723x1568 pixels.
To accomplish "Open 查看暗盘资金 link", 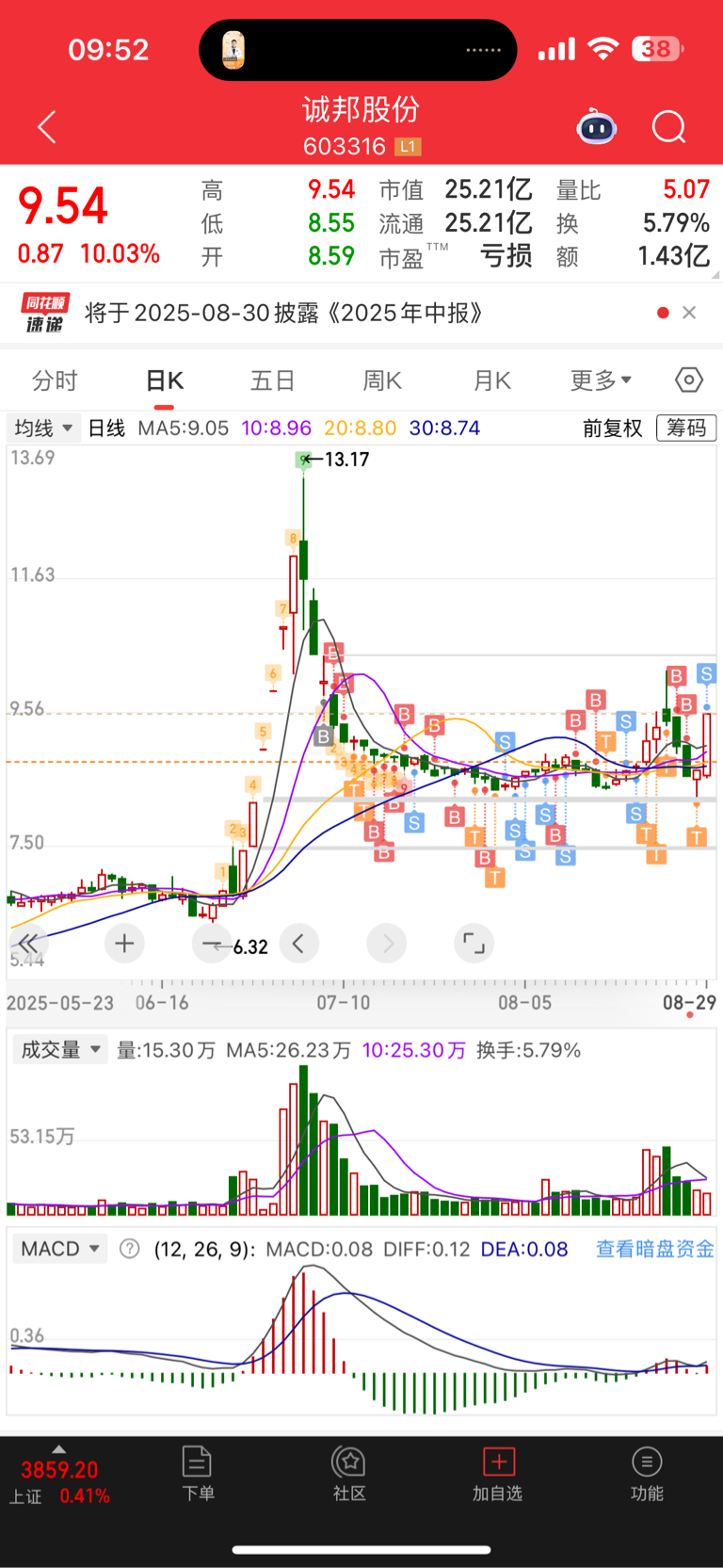I will (x=655, y=1249).
